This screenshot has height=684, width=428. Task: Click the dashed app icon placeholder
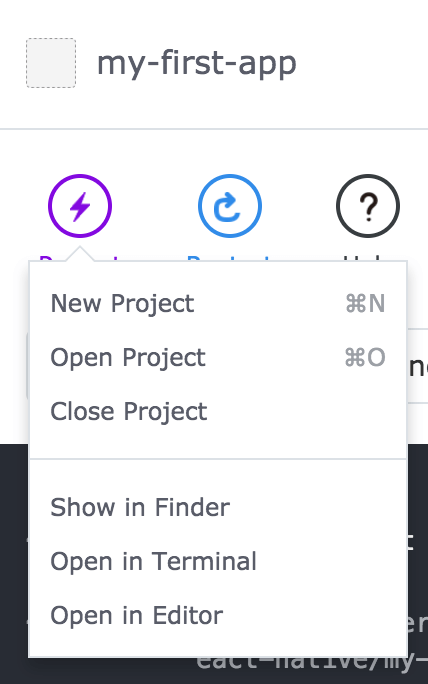(x=51, y=63)
